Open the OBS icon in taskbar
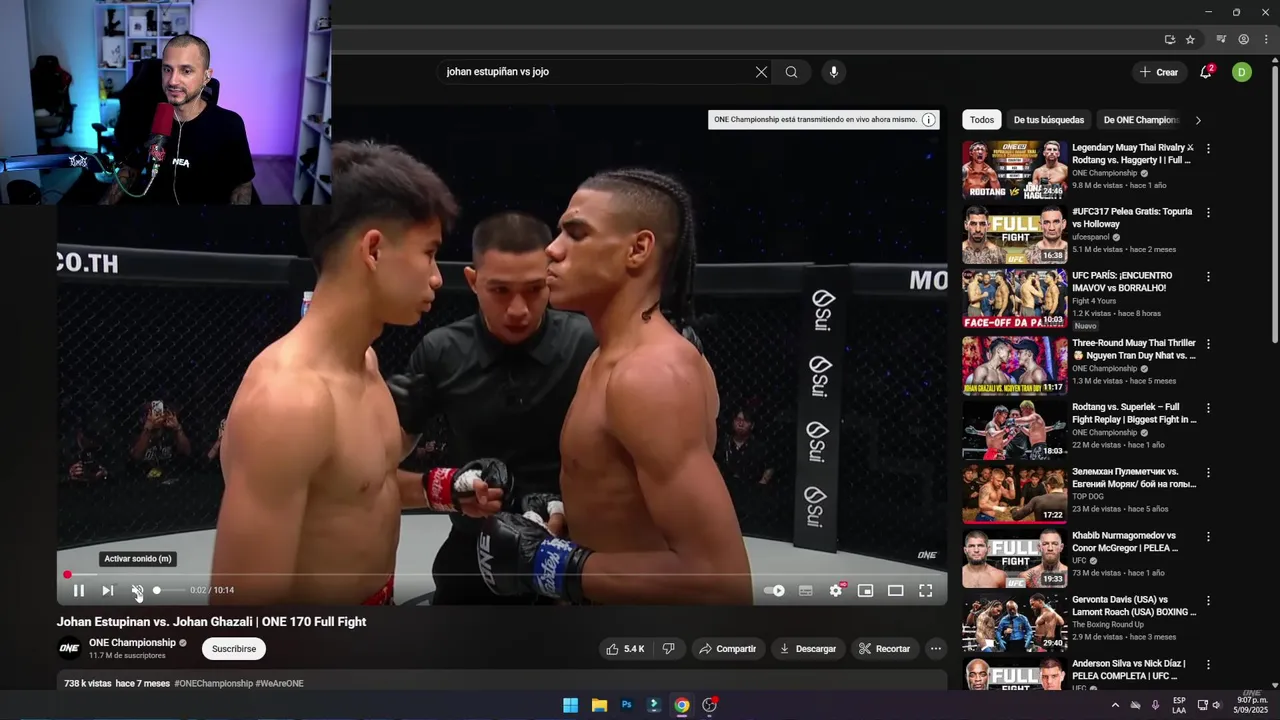Screen dimensions: 1280x720 pos(710,705)
